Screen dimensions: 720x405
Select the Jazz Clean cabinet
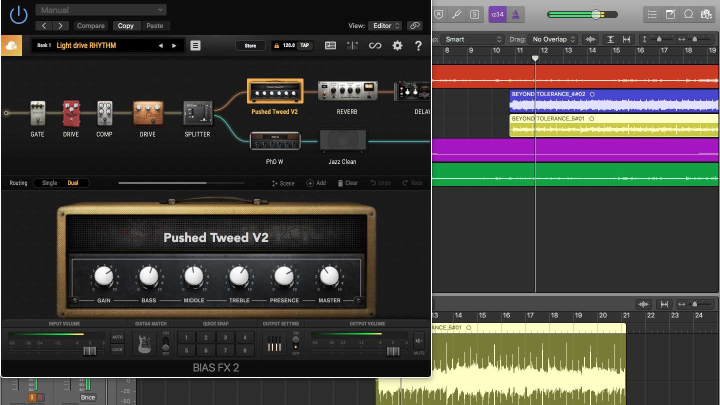[x=343, y=141]
